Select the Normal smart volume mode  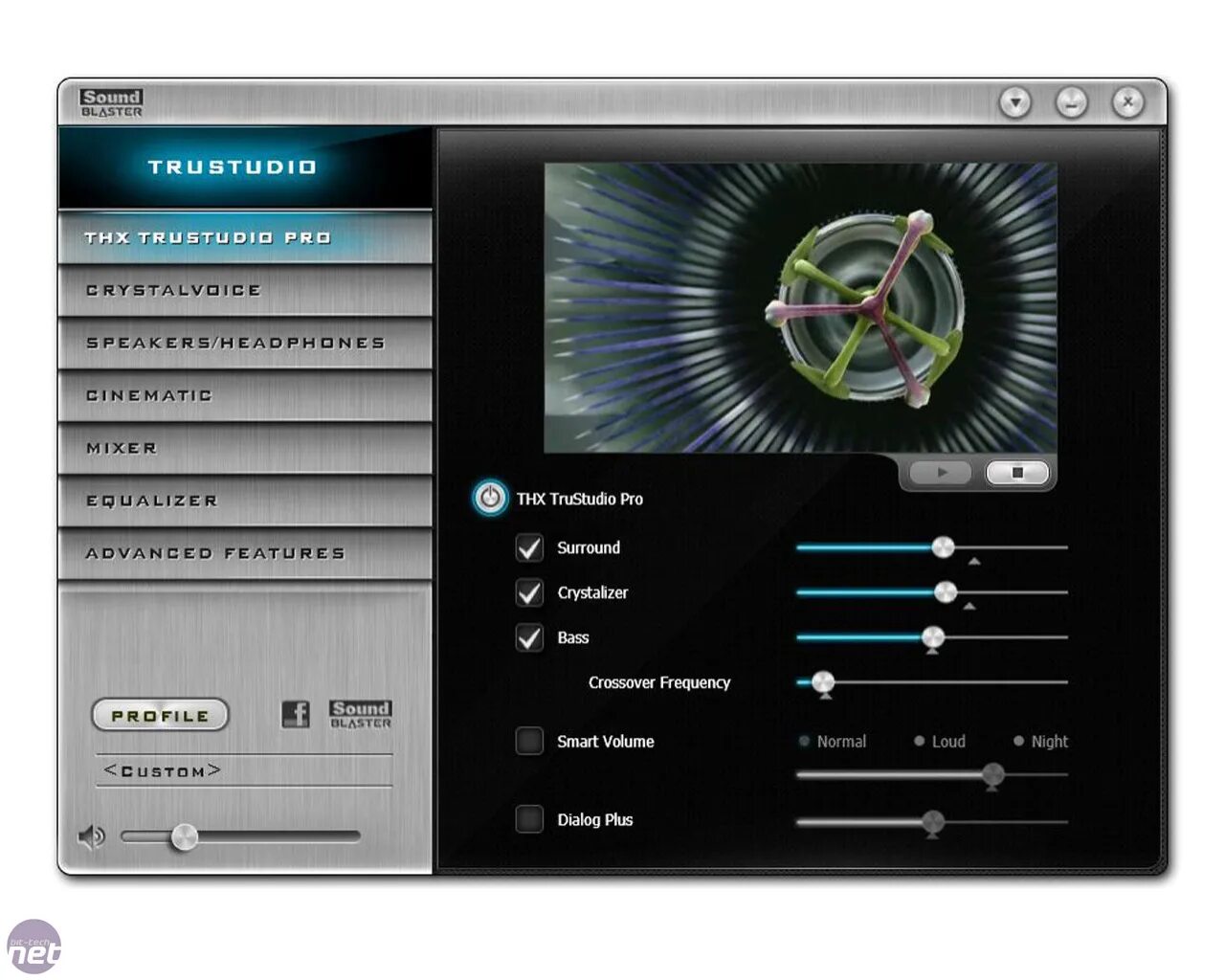tap(833, 741)
